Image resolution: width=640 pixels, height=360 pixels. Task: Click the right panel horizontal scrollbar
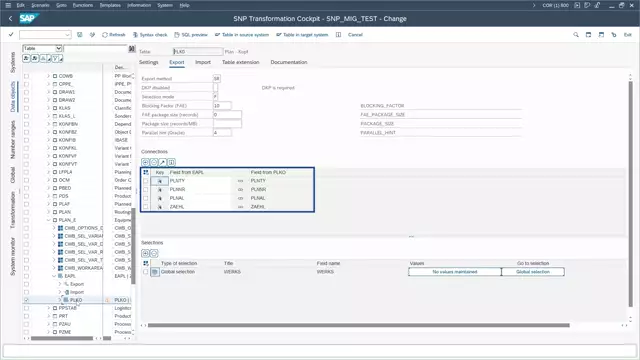(358, 325)
